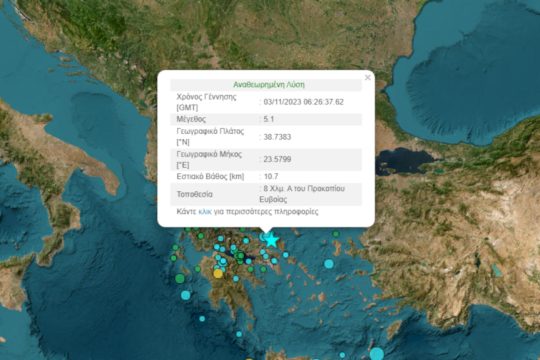Screen dimensions: 540x360
Task: Select the yellow earthquake circle in the Peloponnese
Action: (x=218, y=274)
